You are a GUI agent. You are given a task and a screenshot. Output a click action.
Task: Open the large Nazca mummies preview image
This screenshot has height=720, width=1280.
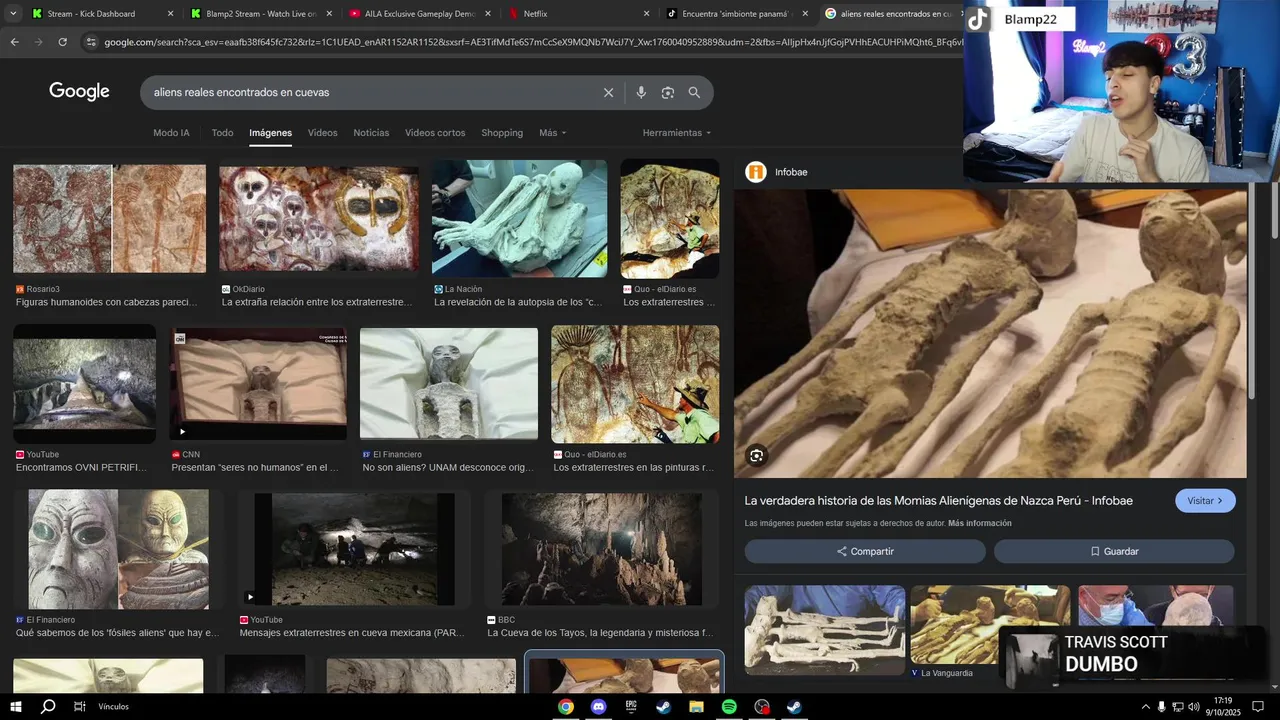(990, 334)
